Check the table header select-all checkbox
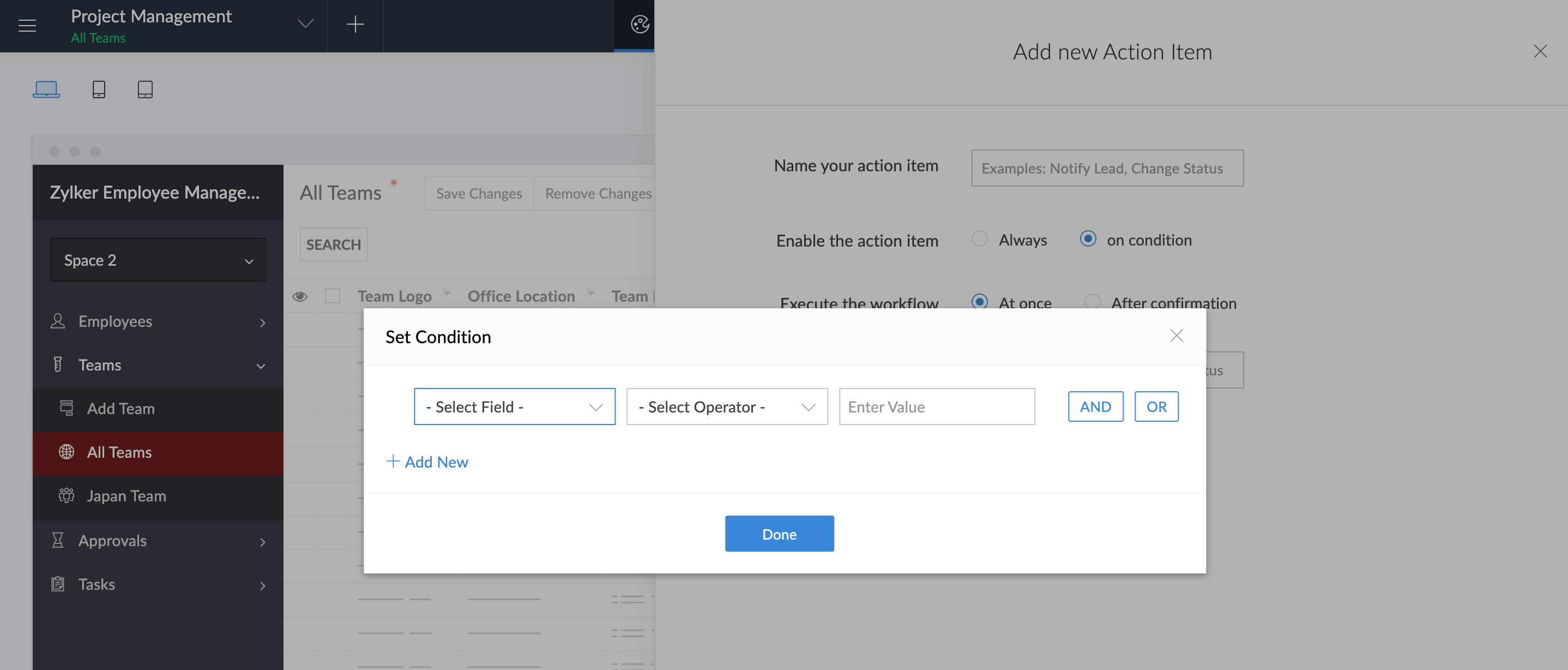The image size is (1568, 670). (333, 296)
